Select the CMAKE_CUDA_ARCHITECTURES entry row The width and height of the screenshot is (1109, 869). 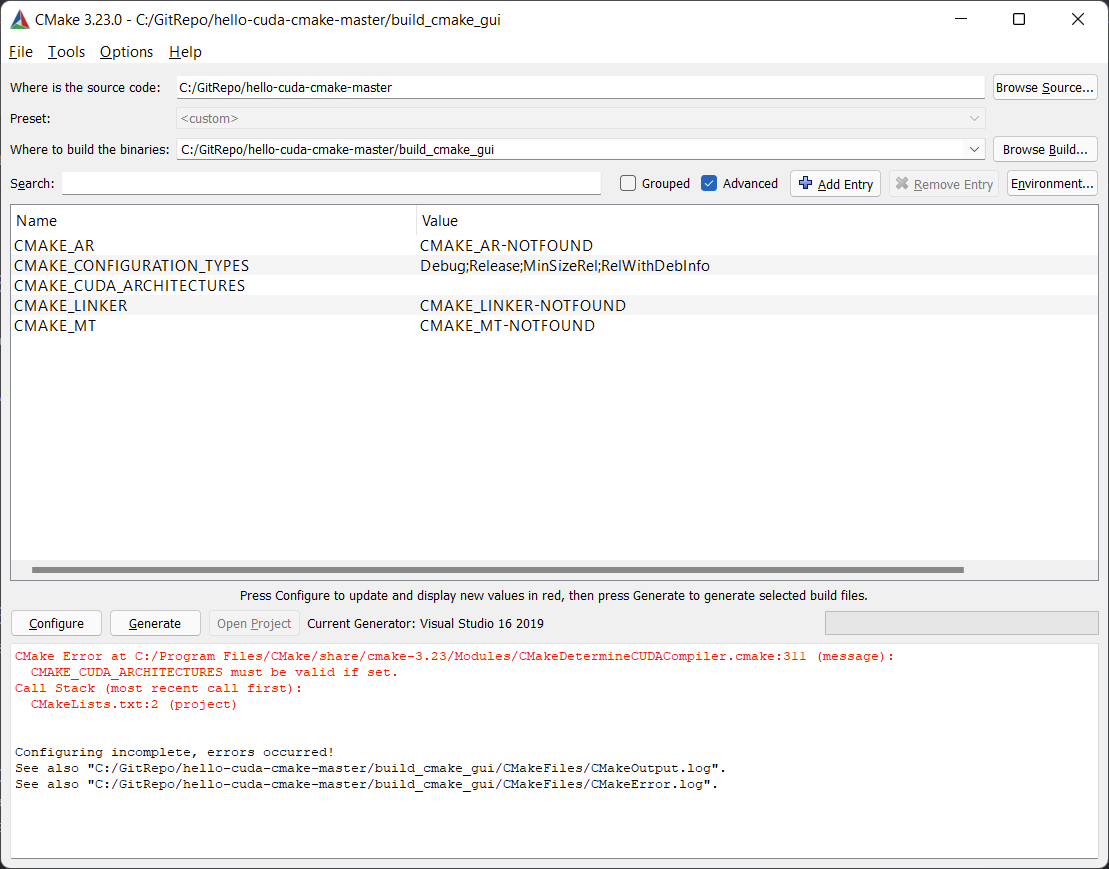coord(129,286)
